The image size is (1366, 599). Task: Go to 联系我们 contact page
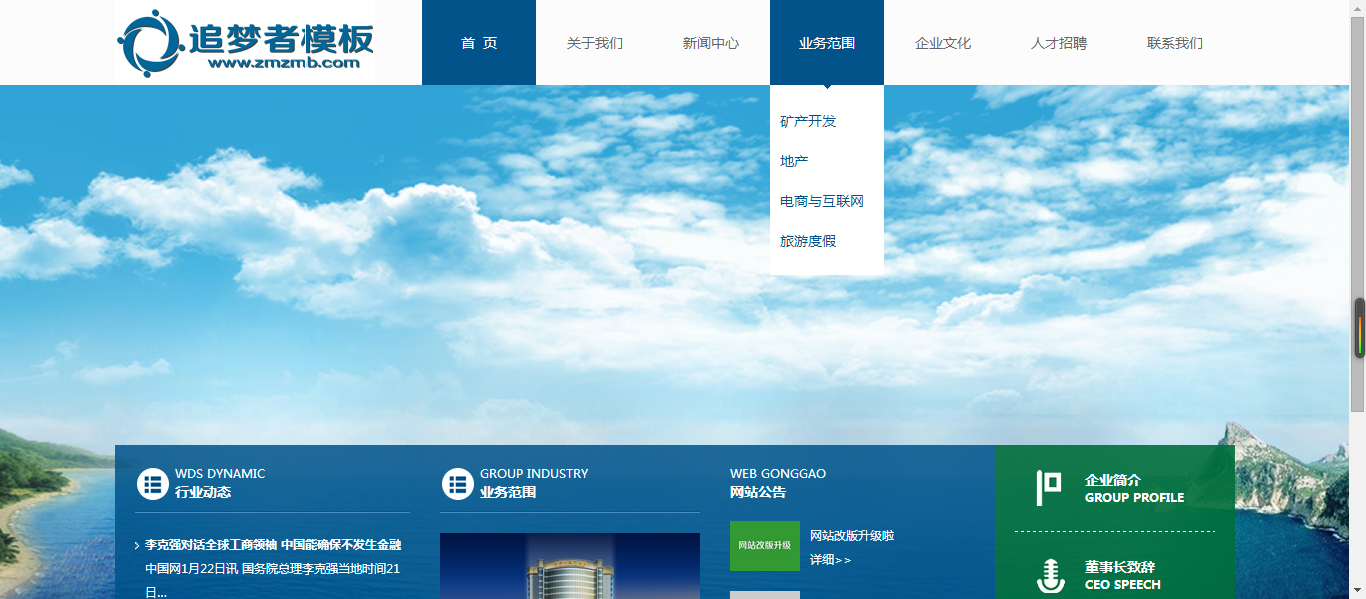click(x=1175, y=43)
